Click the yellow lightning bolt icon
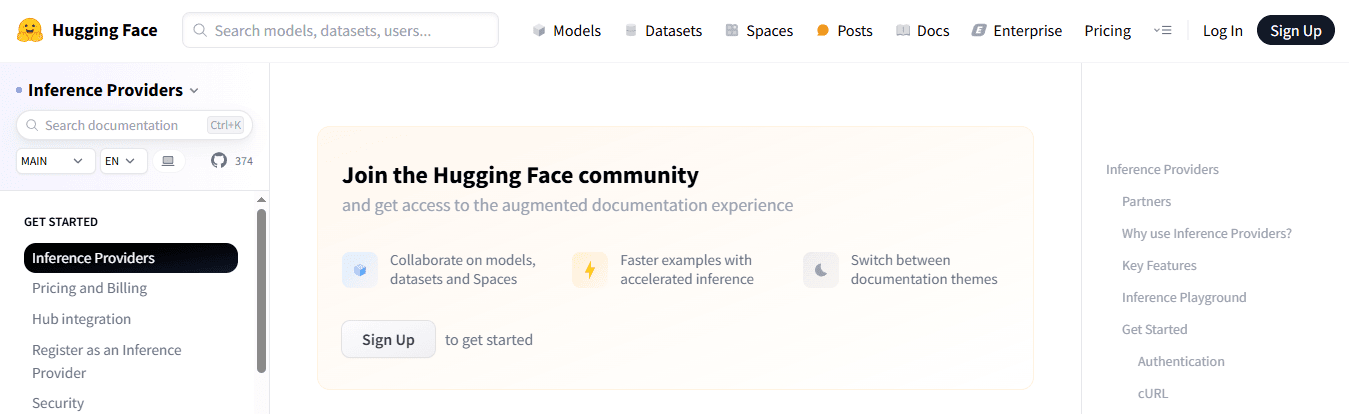The height and width of the screenshot is (414, 1349). click(590, 270)
